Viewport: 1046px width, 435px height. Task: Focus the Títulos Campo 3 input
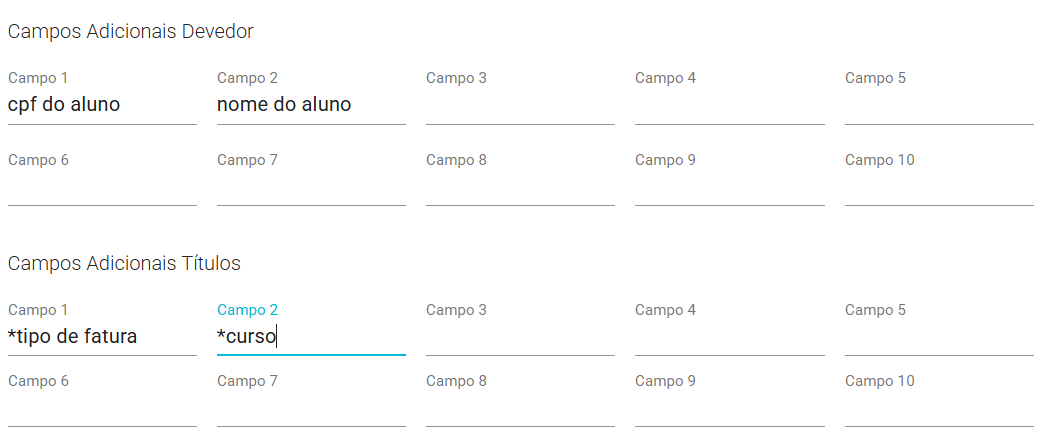point(520,336)
